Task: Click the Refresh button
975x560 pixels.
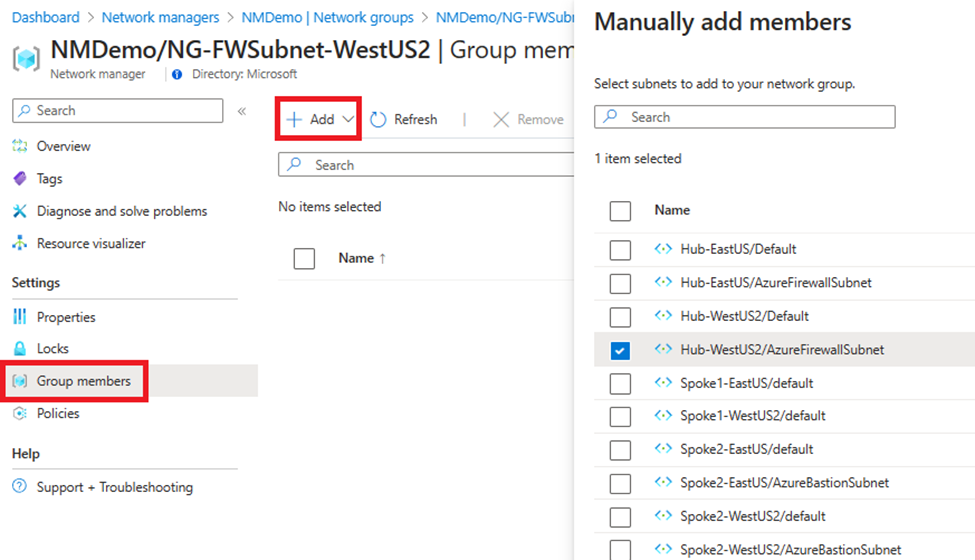Action: point(404,119)
